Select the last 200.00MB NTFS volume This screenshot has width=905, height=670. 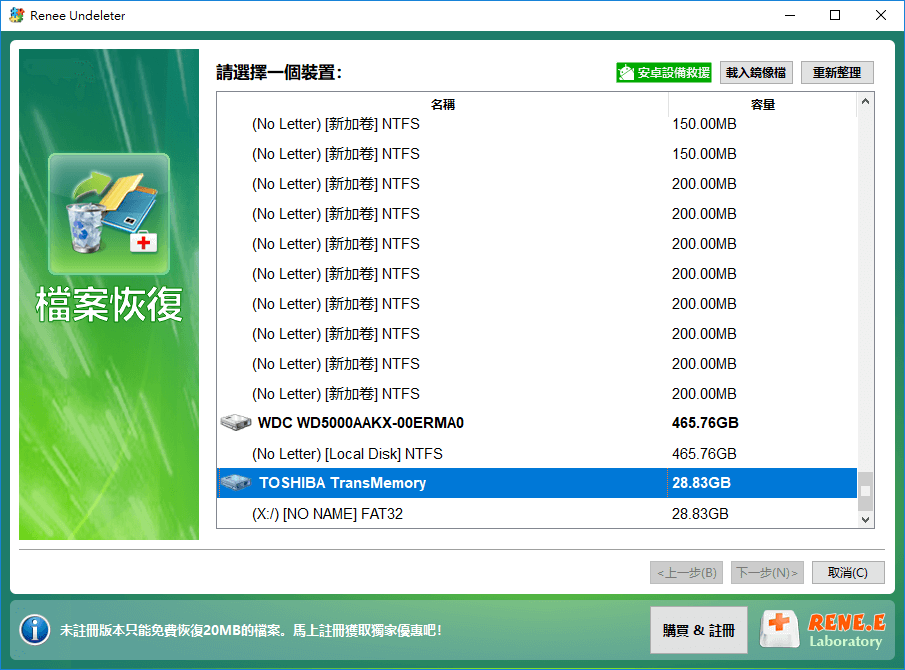pos(537,394)
